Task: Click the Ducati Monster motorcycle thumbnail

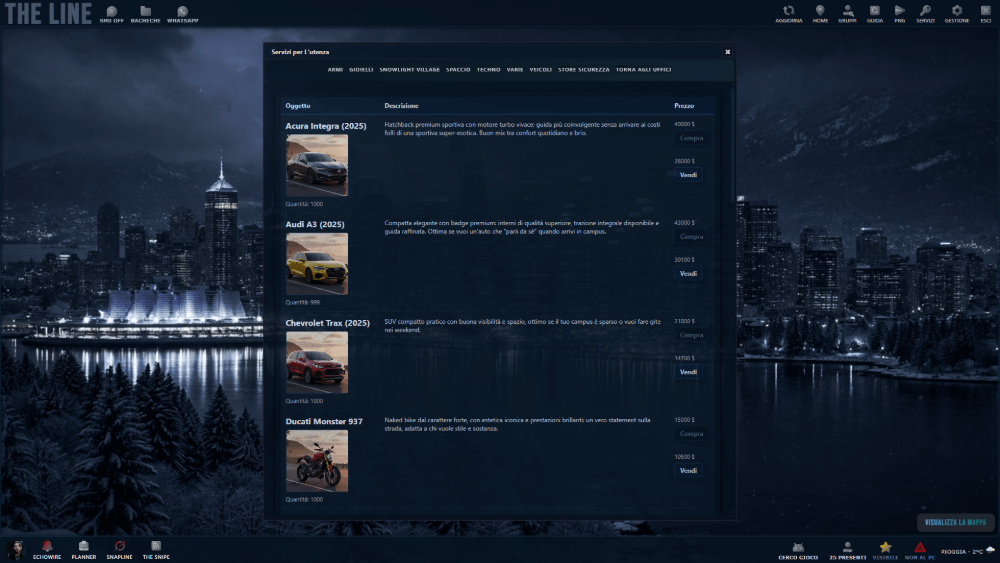Action: point(317,461)
